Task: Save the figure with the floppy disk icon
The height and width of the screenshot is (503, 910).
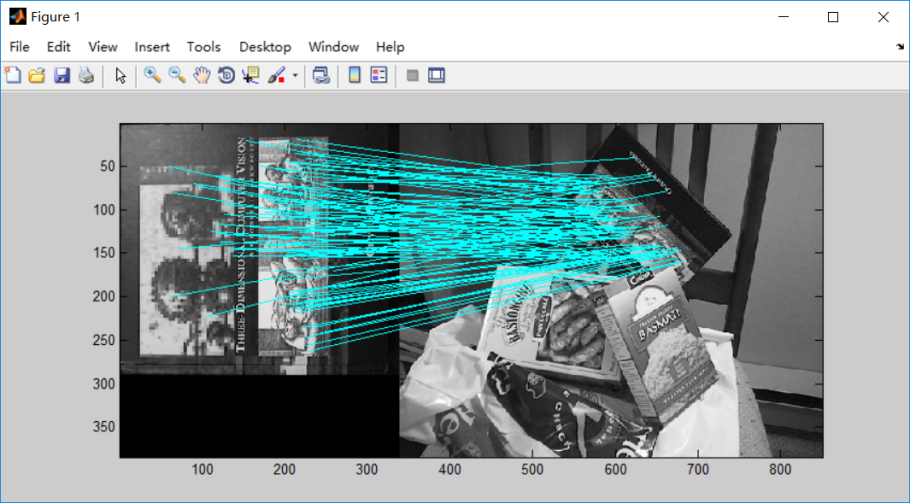Action: click(x=61, y=75)
